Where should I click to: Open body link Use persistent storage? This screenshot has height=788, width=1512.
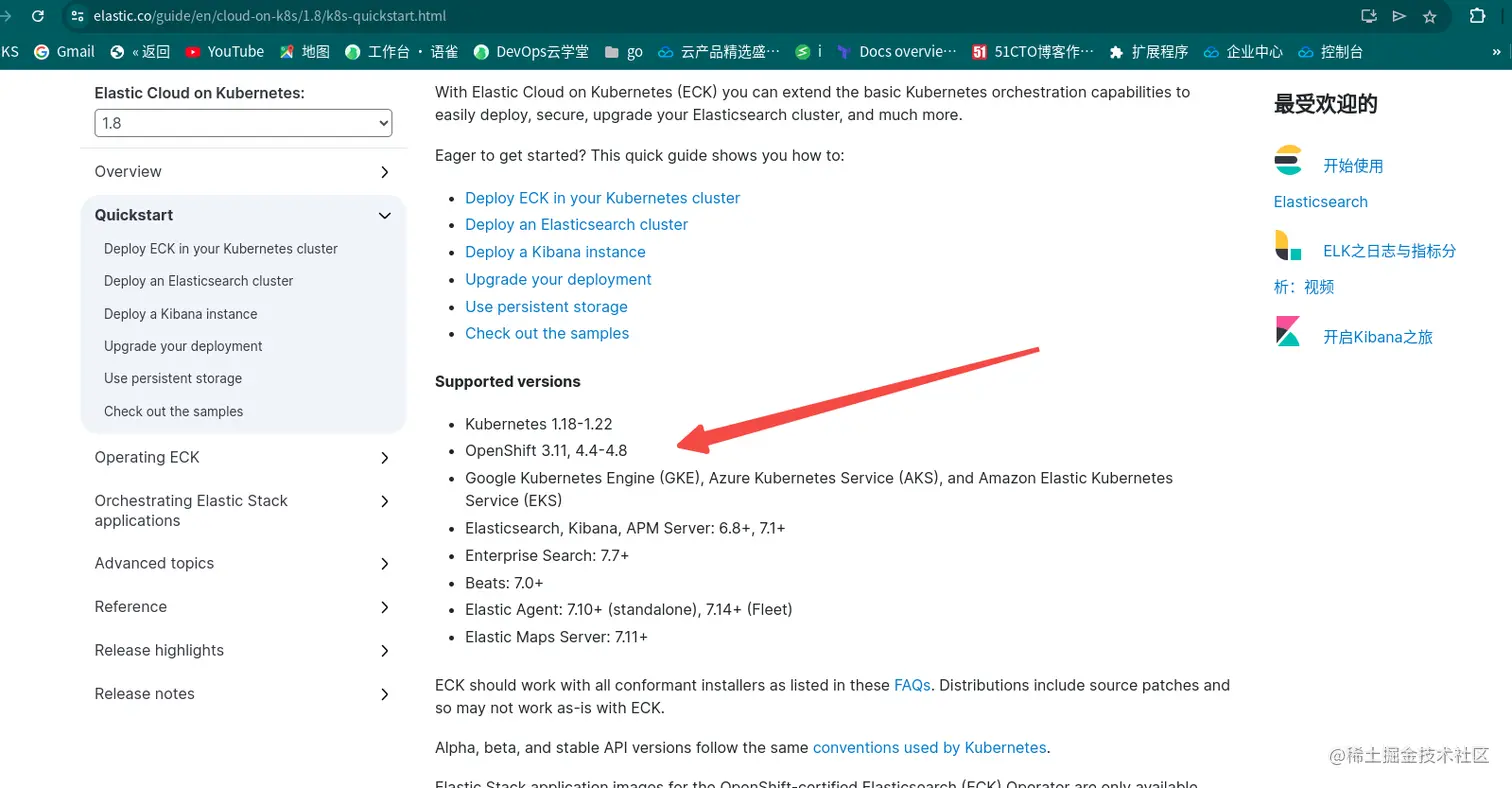(x=546, y=307)
